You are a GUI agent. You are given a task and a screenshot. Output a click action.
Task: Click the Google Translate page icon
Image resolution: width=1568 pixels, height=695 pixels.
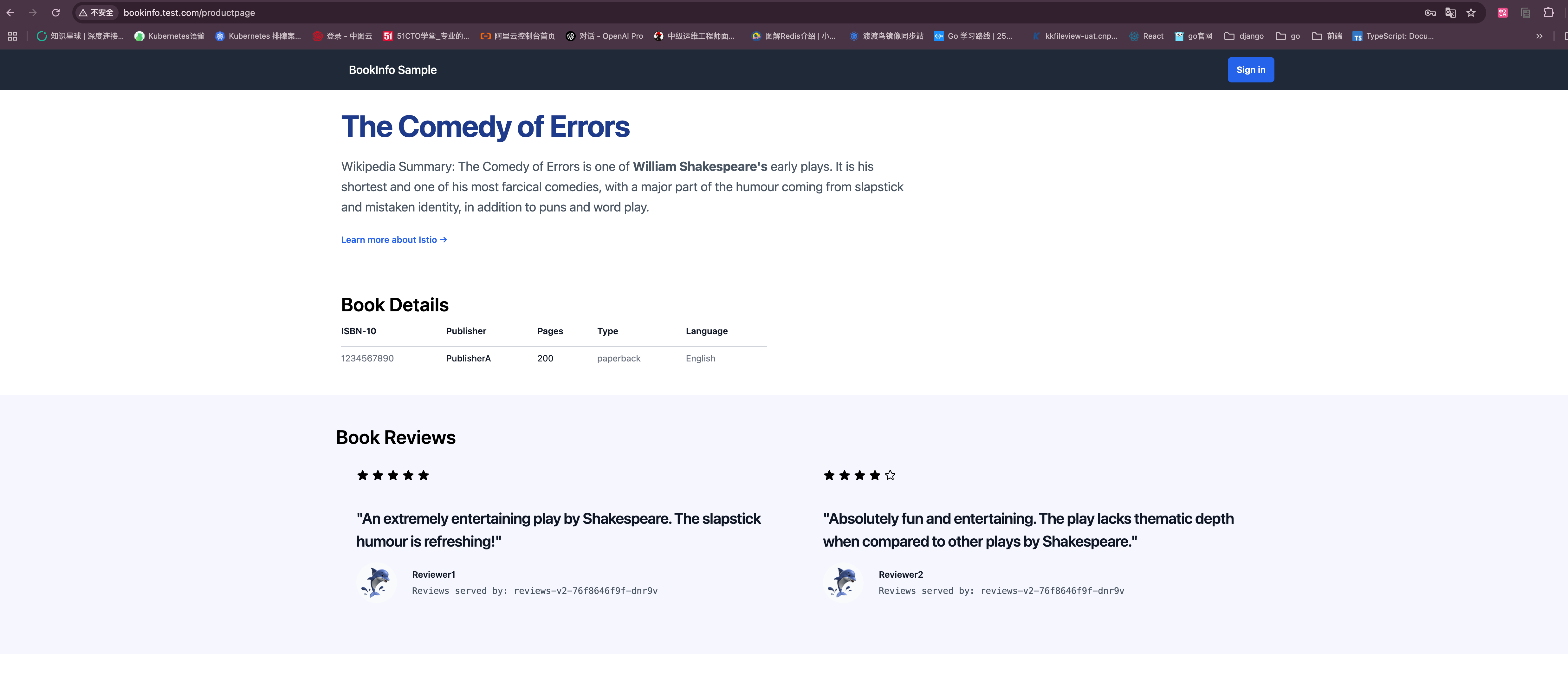tap(1450, 13)
